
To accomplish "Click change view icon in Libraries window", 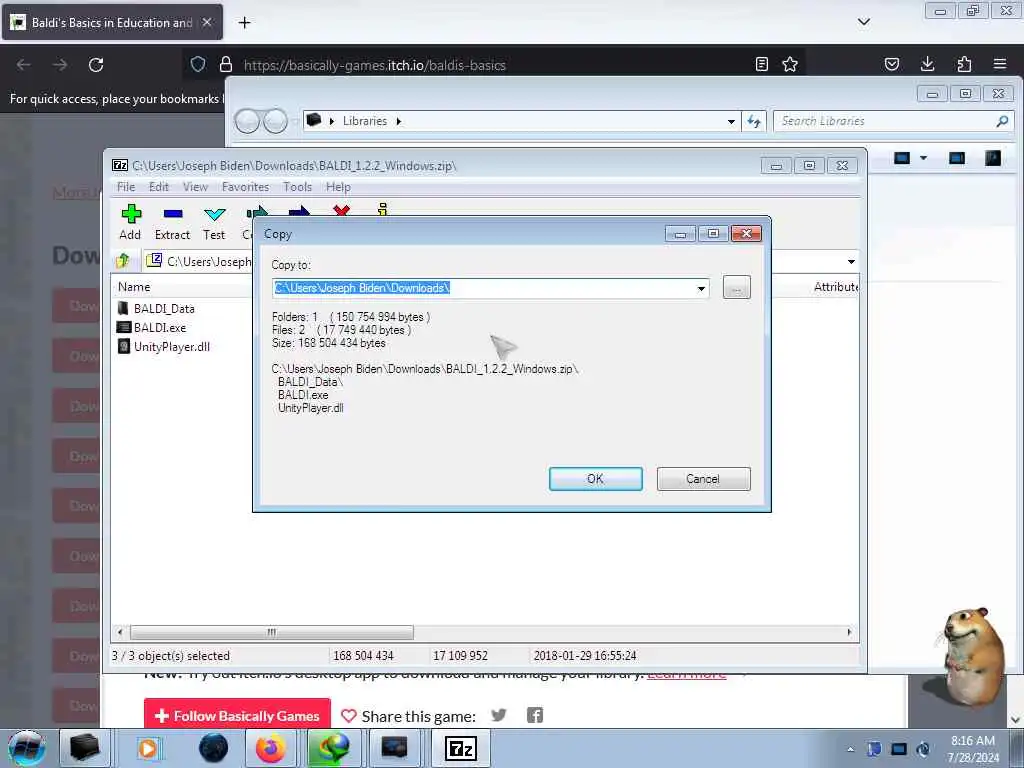I will coord(902,158).
